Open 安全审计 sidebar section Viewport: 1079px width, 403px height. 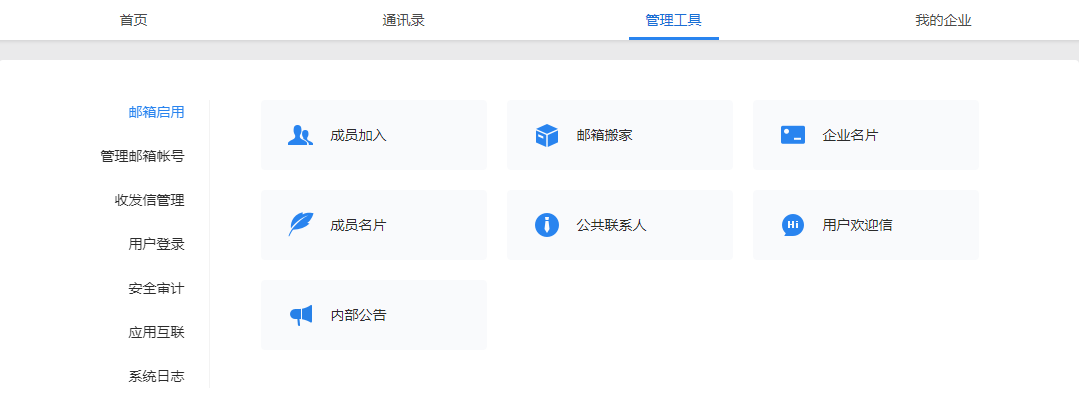tap(156, 288)
